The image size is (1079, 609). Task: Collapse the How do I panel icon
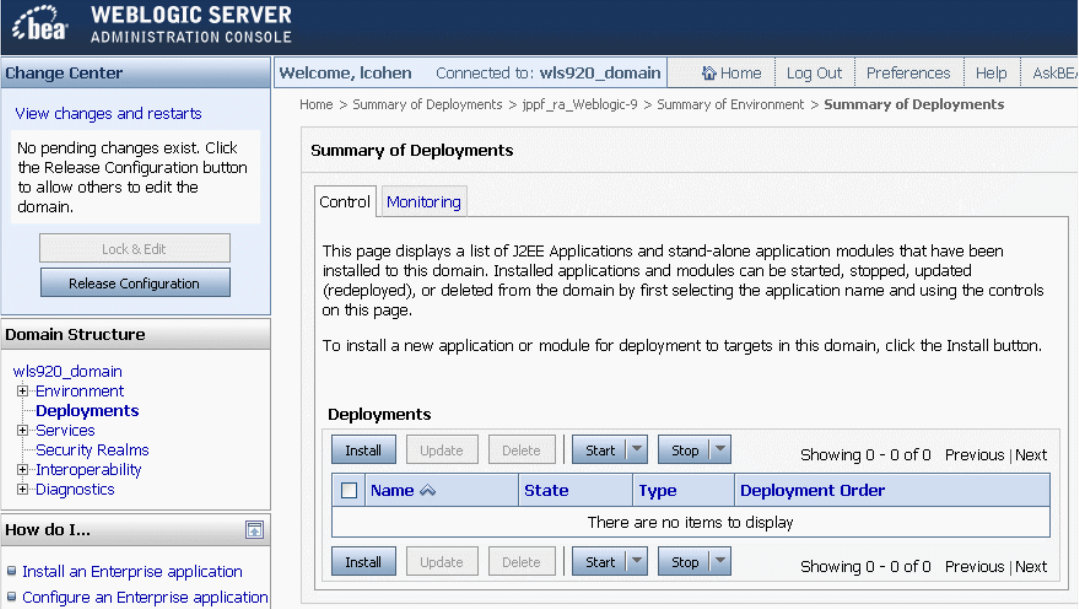(255, 530)
